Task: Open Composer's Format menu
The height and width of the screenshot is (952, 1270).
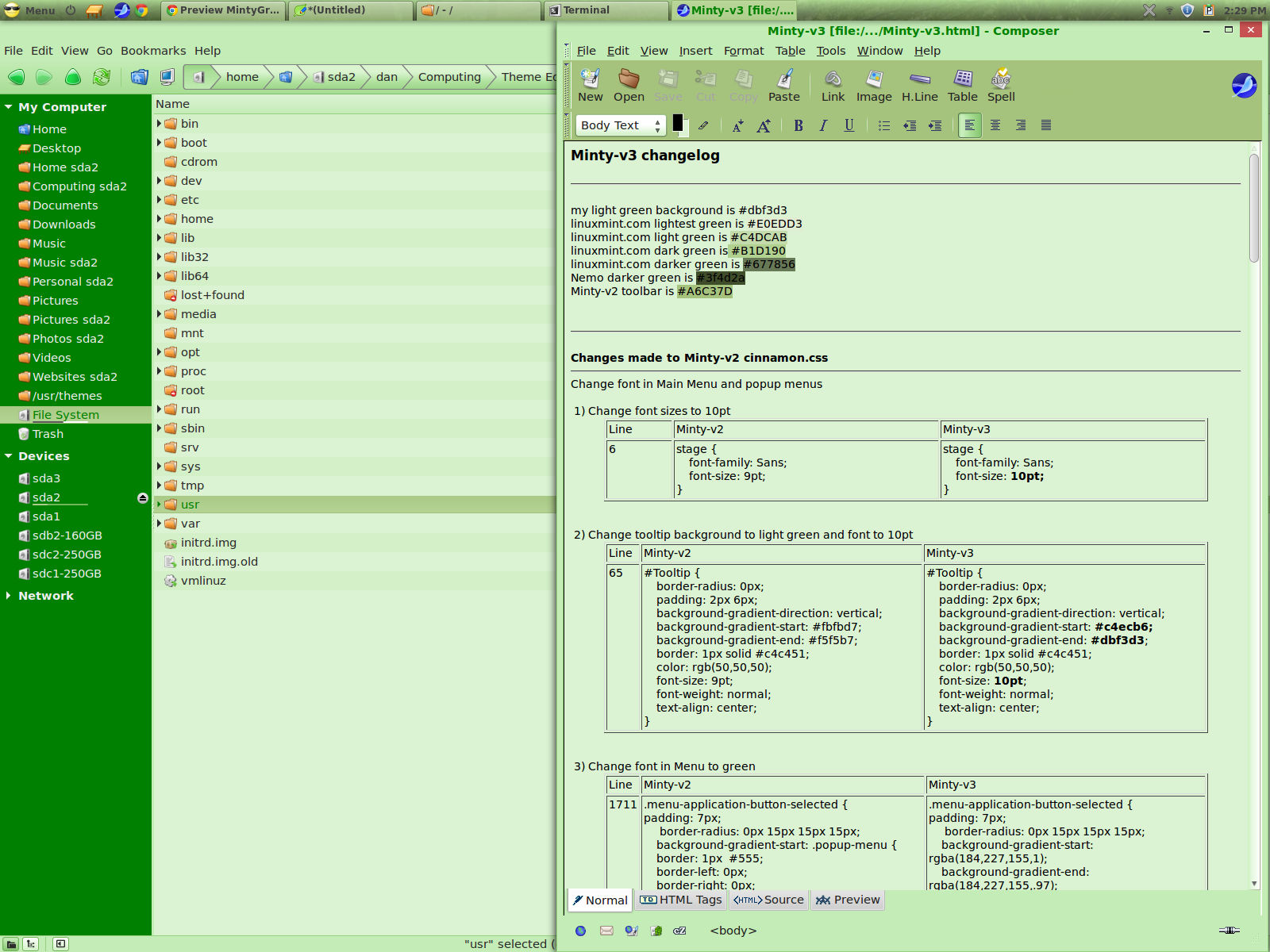Action: [x=744, y=51]
